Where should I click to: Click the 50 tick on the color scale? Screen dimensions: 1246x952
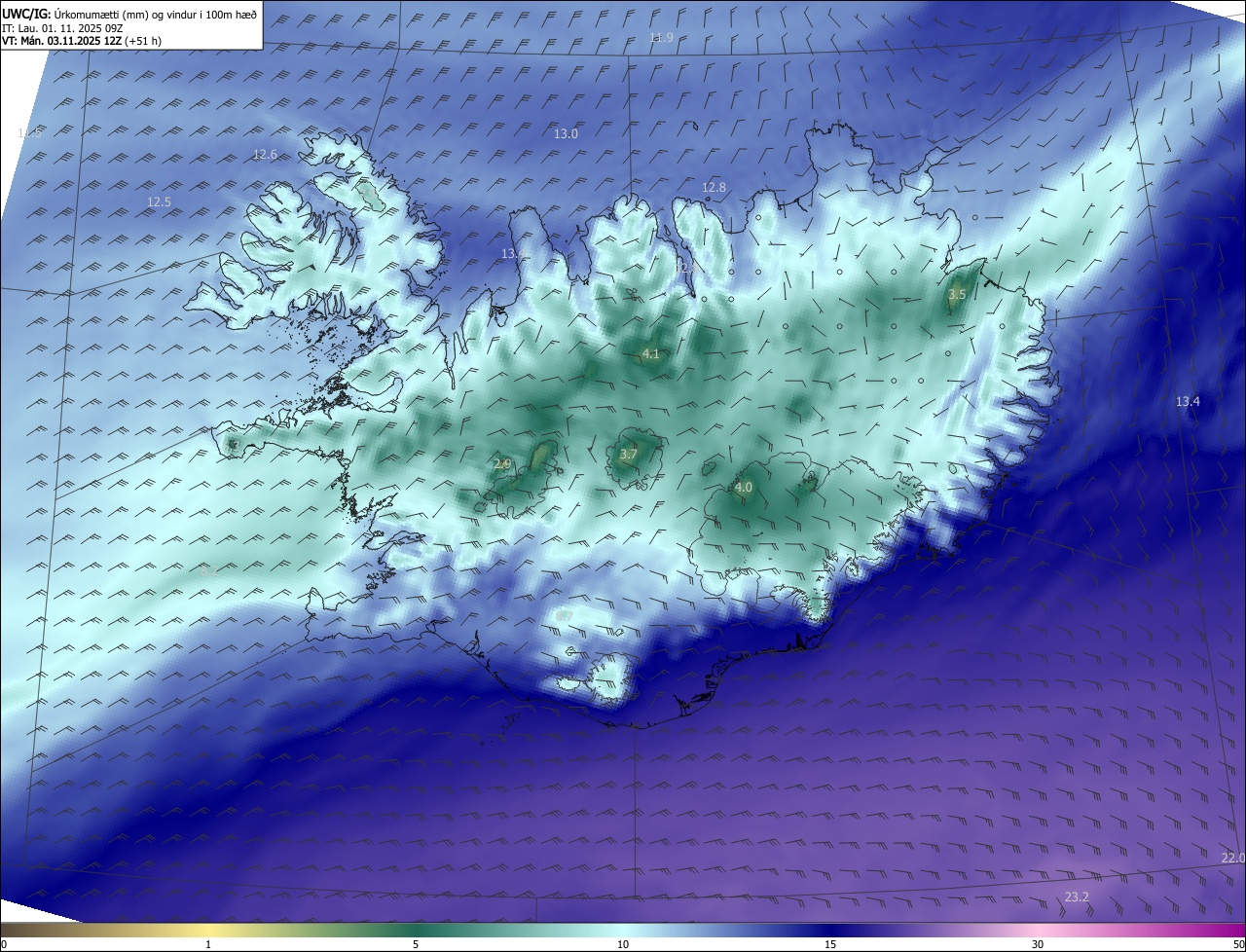click(x=1238, y=944)
